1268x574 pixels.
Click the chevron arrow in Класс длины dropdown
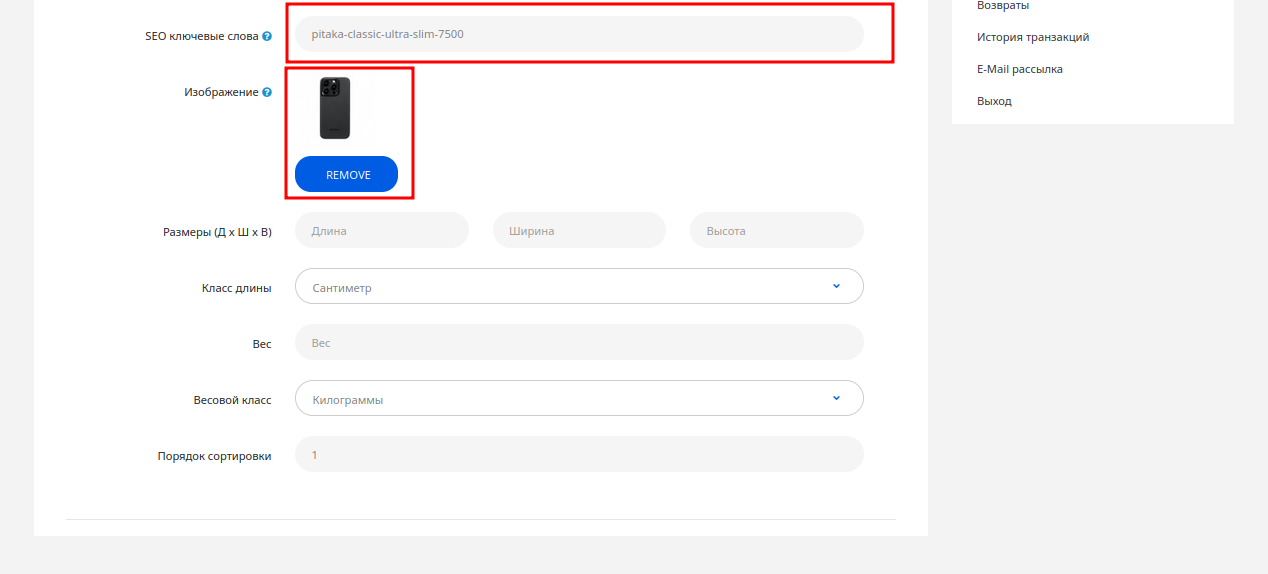pos(836,286)
